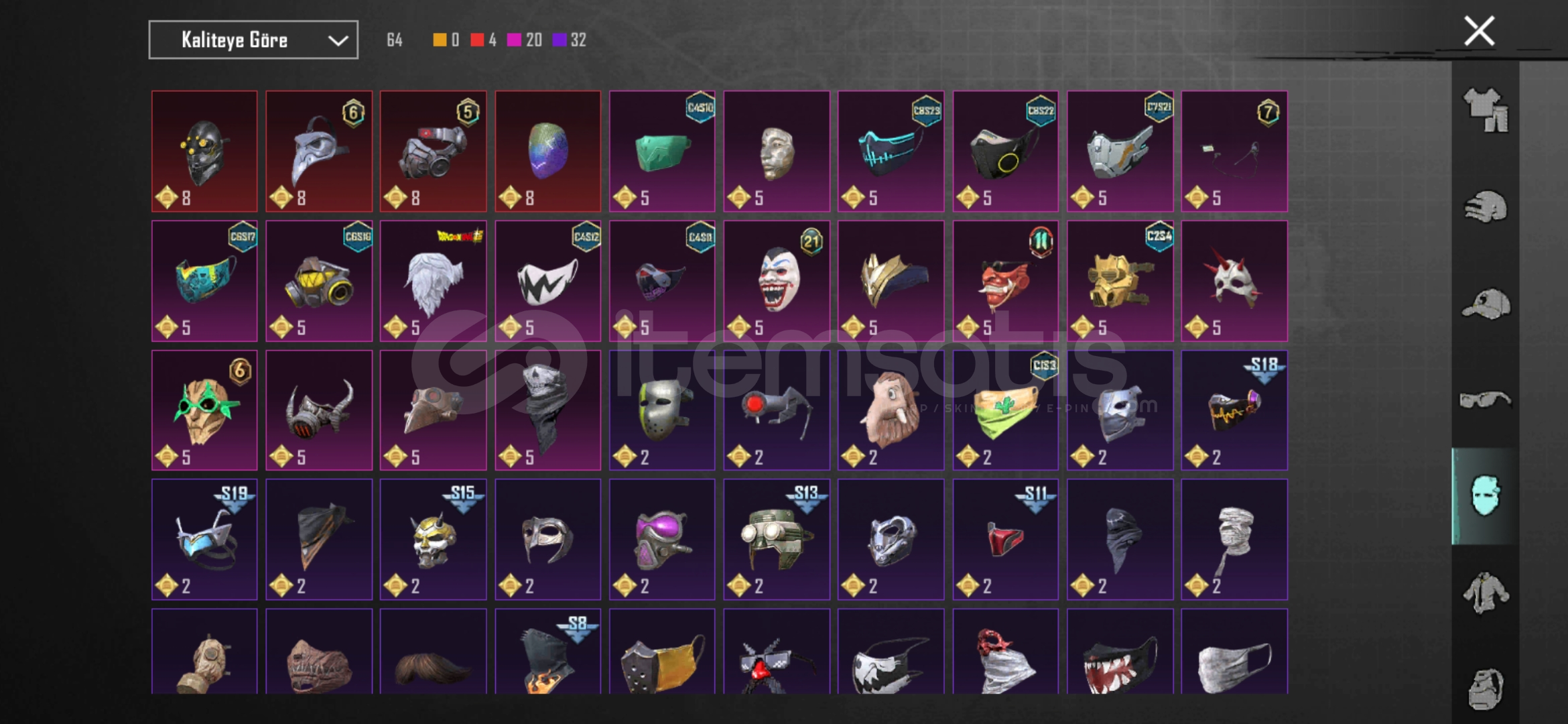Image resolution: width=1568 pixels, height=724 pixels.
Task: Pick the white beard mask item
Action: point(434,281)
